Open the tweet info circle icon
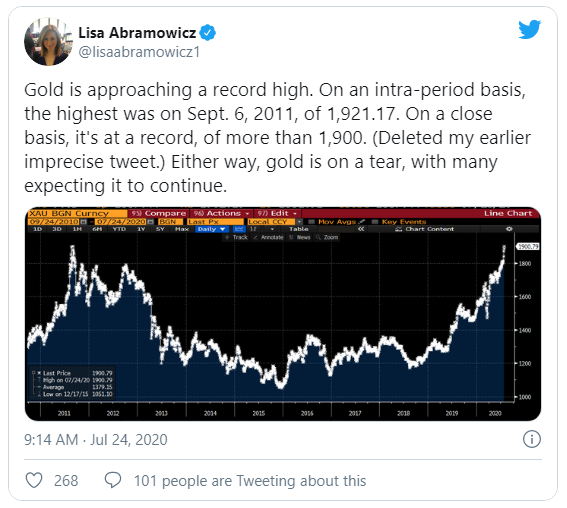Image resolution: width=567 pixels, height=508 pixels. click(532, 439)
